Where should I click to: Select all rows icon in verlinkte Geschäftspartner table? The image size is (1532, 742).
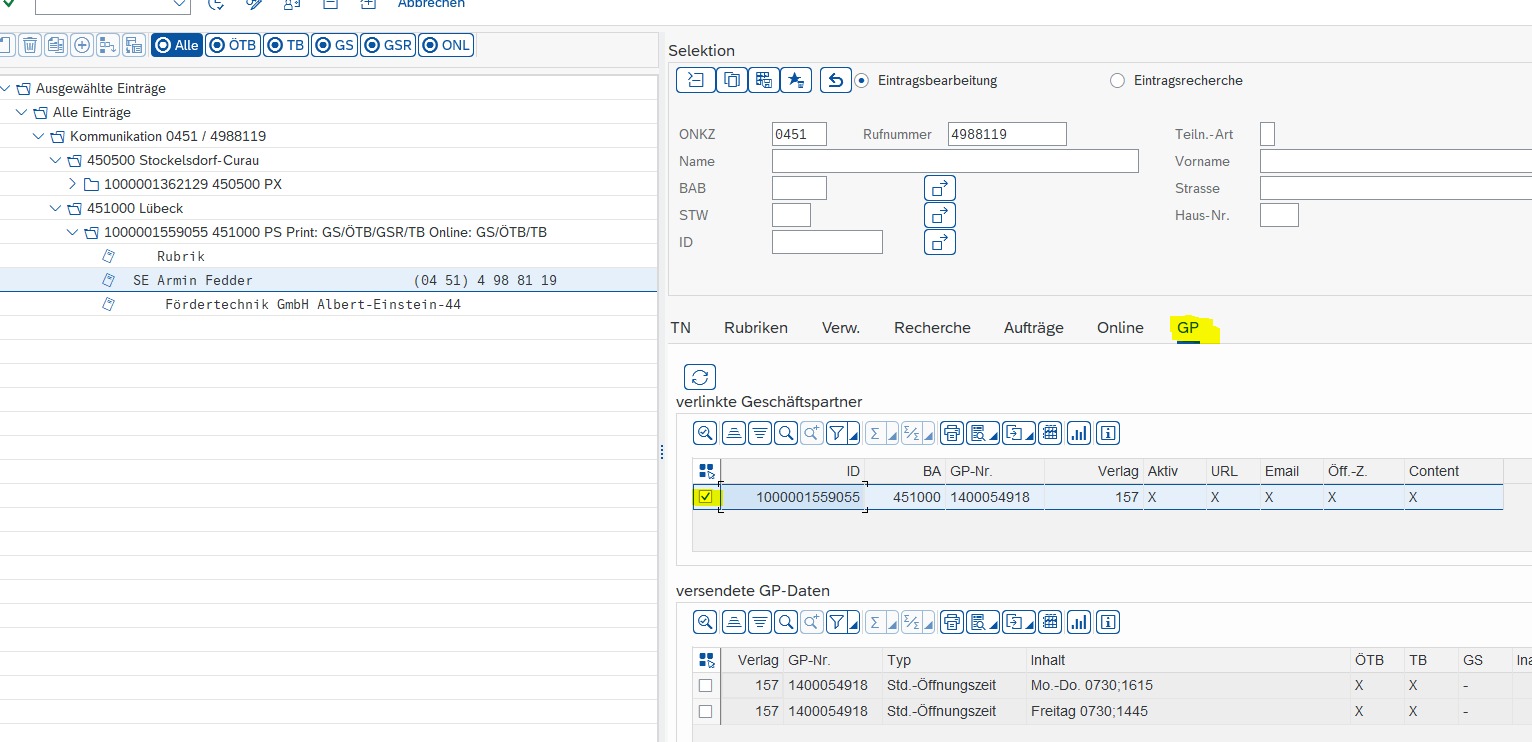(707, 471)
